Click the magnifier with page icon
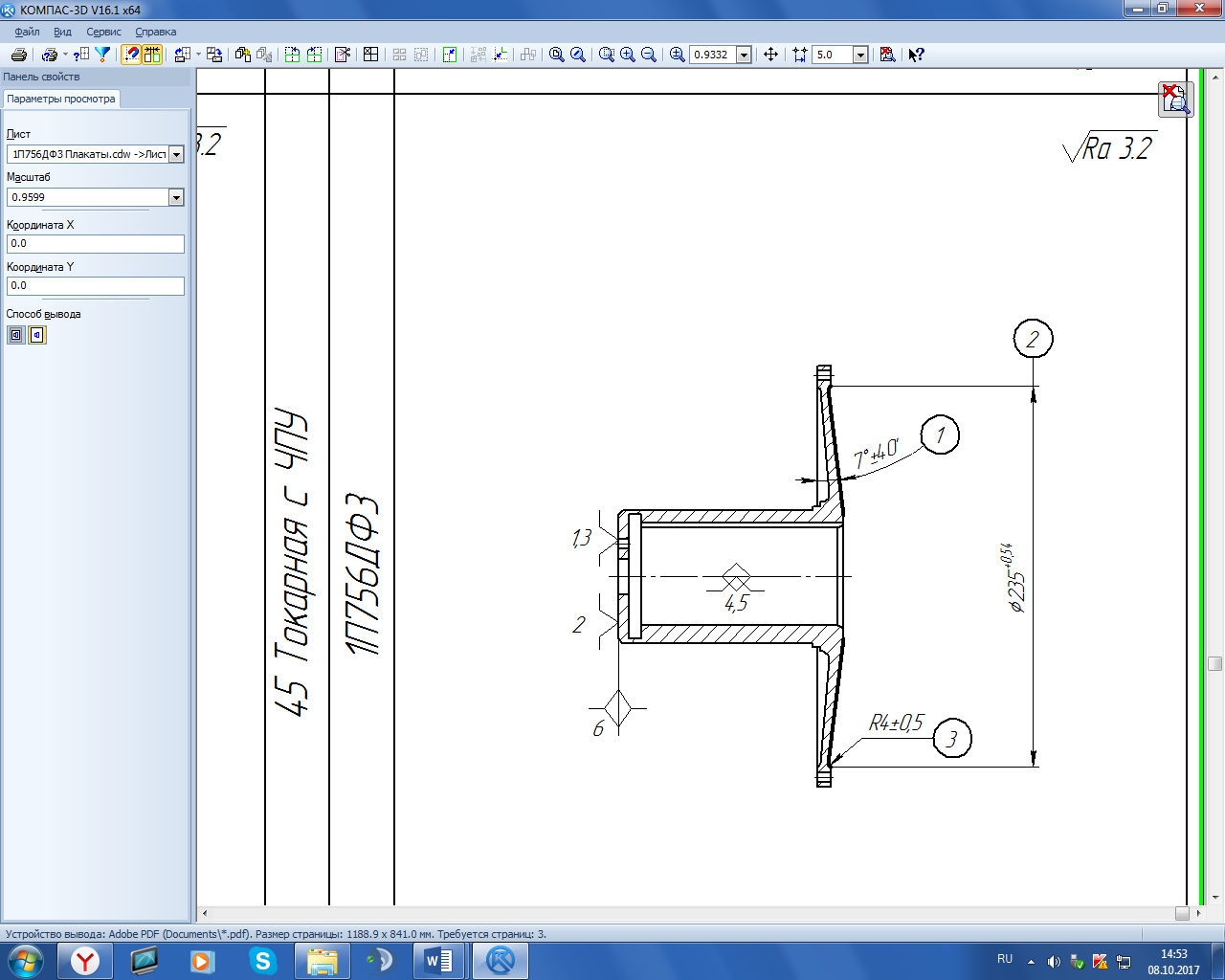This screenshot has width=1225, height=980. tap(557, 55)
